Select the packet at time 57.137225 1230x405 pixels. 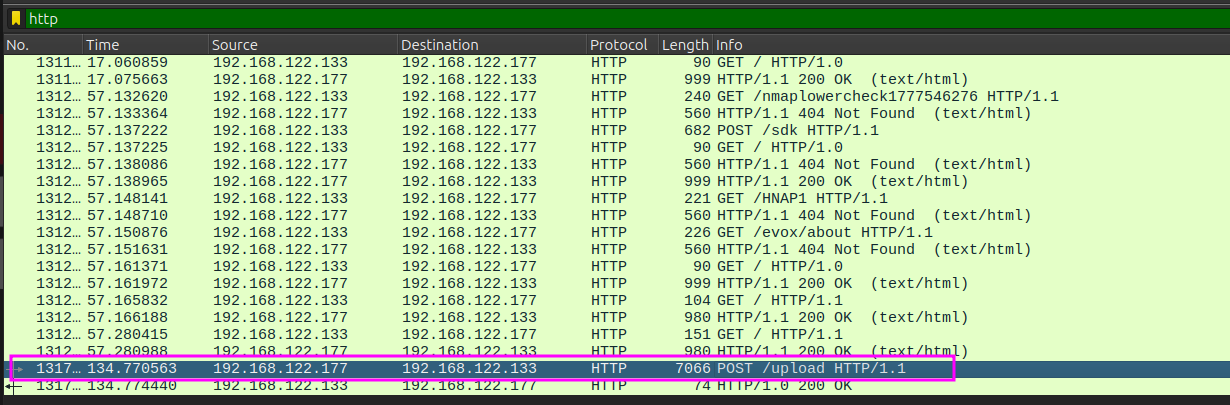click(x=615, y=147)
